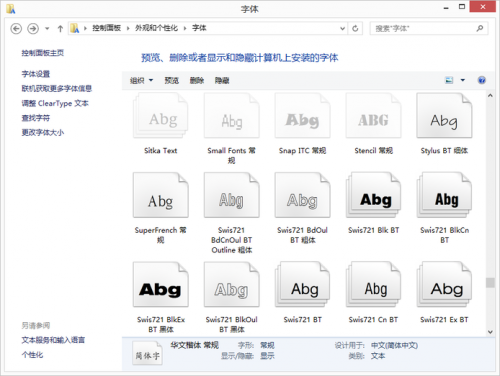Open the 组织 dropdown menu
The width and height of the screenshot is (500, 376).
141,80
